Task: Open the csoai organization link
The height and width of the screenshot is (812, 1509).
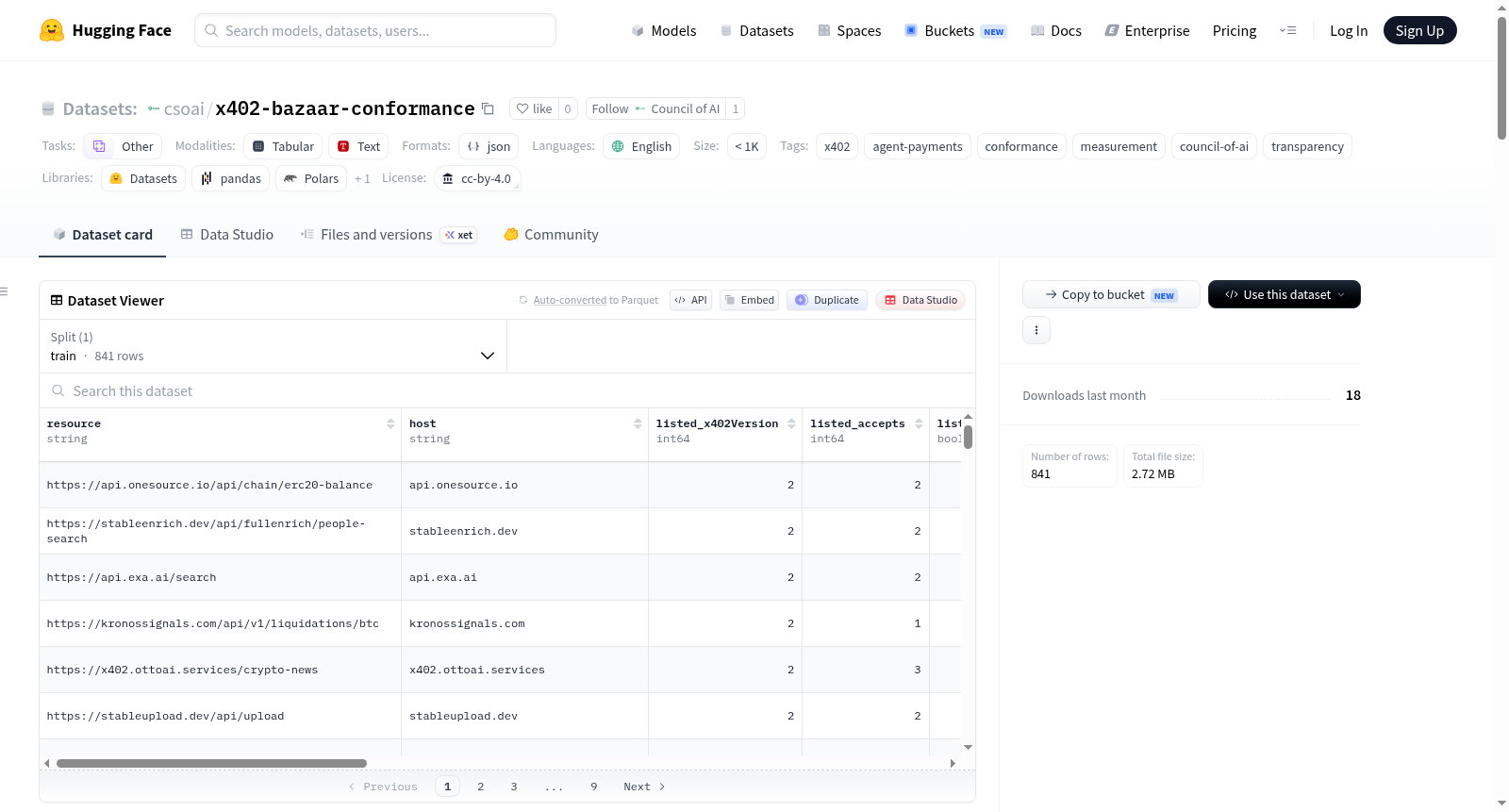Action: pyautogui.click(x=184, y=108)
